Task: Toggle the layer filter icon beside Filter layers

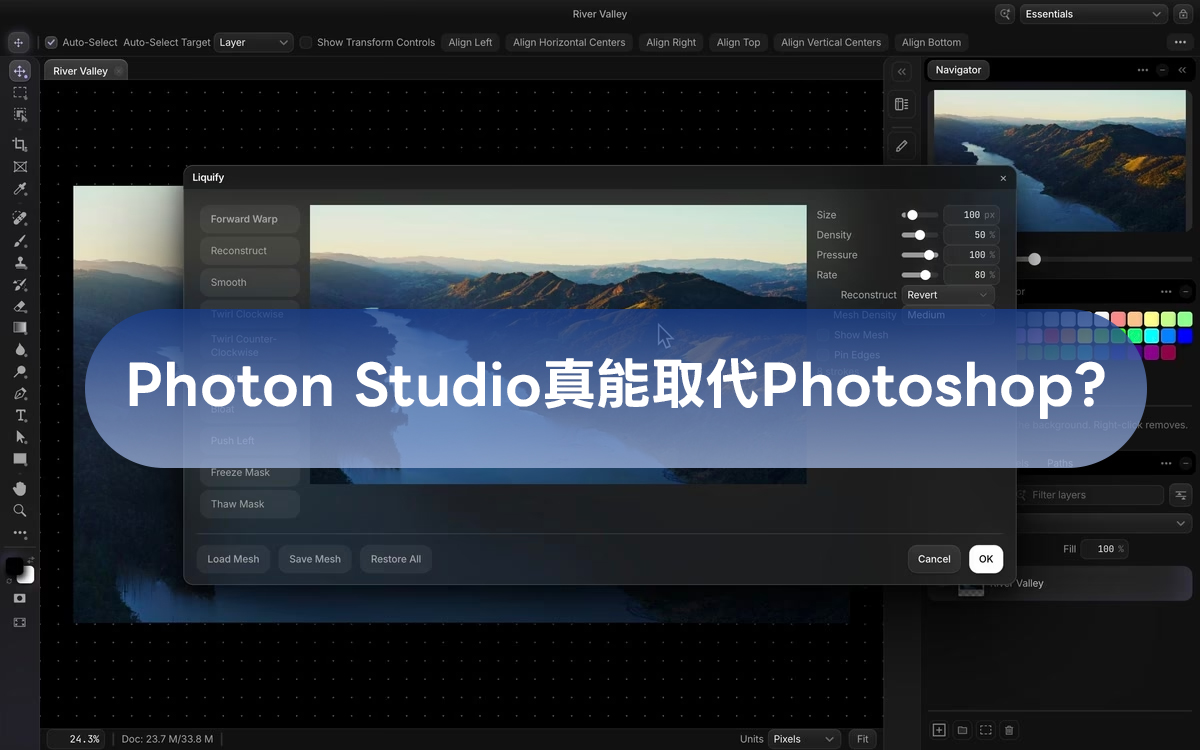Action: click(1181, 495)
